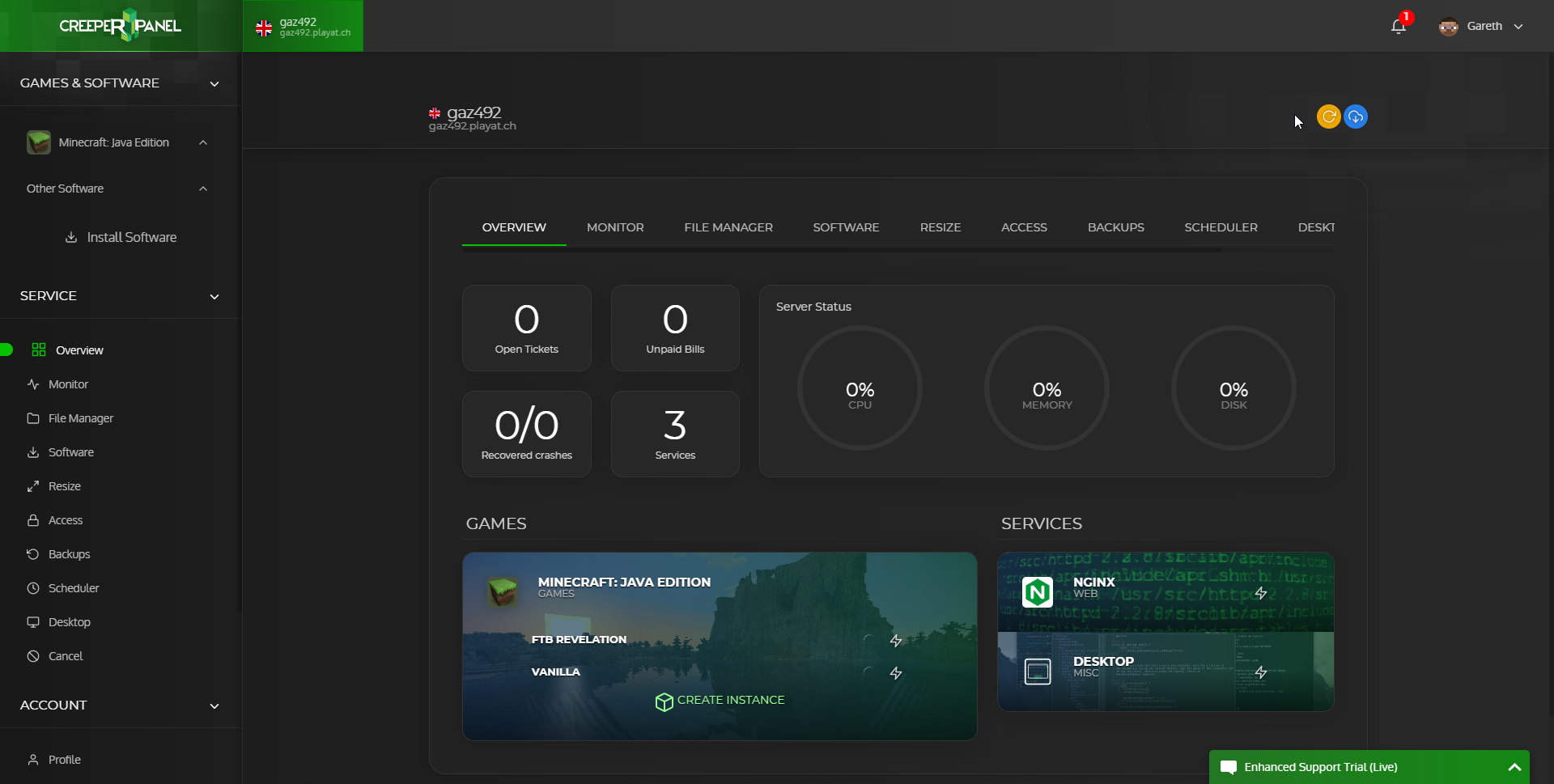Viewport: 1554px width, 784px height.
Task: Switch to the Overview tab
Action: pyautogui.click(x=514, y=227)
